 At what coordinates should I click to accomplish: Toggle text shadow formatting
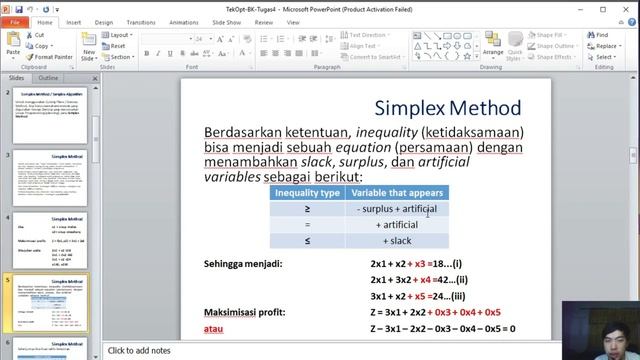(x=182, y=53)
